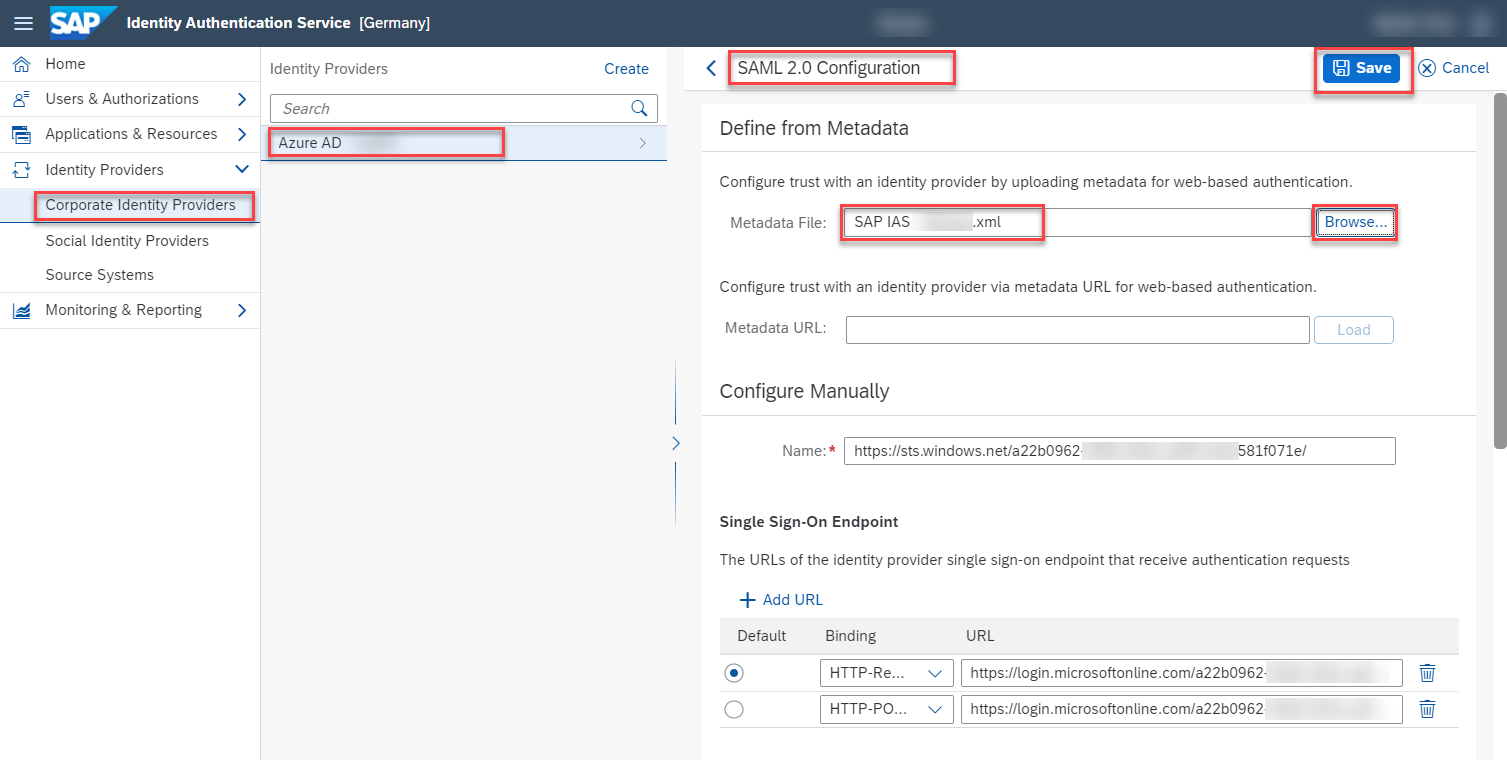Delete the HTTP-POST endpoint row

click(x=1428, y=709)
